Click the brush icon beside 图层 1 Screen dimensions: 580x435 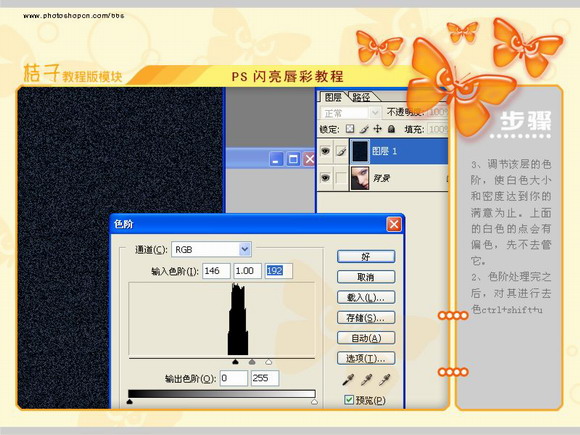pos(341,151)
